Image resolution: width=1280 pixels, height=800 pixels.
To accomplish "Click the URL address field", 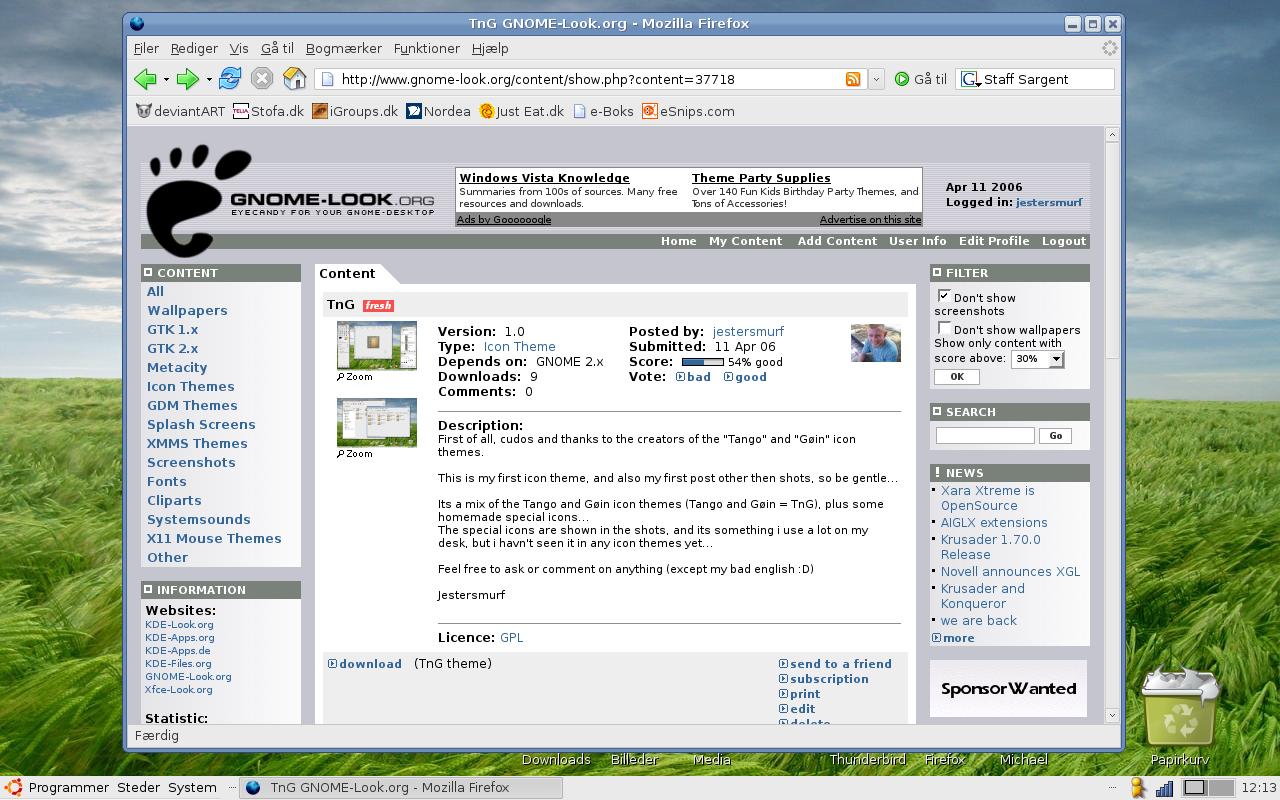I will click(x=590, y=79).
